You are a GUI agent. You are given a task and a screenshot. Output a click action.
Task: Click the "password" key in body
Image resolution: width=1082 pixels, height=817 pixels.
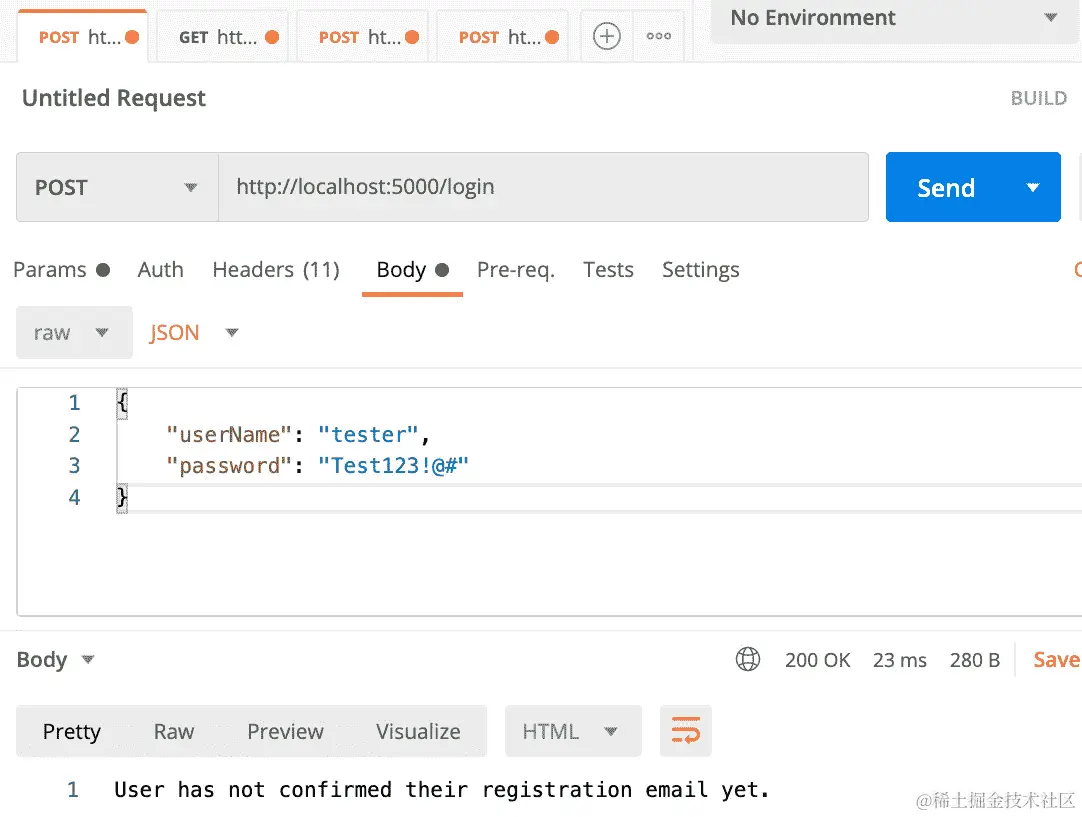tap(229, 466)
